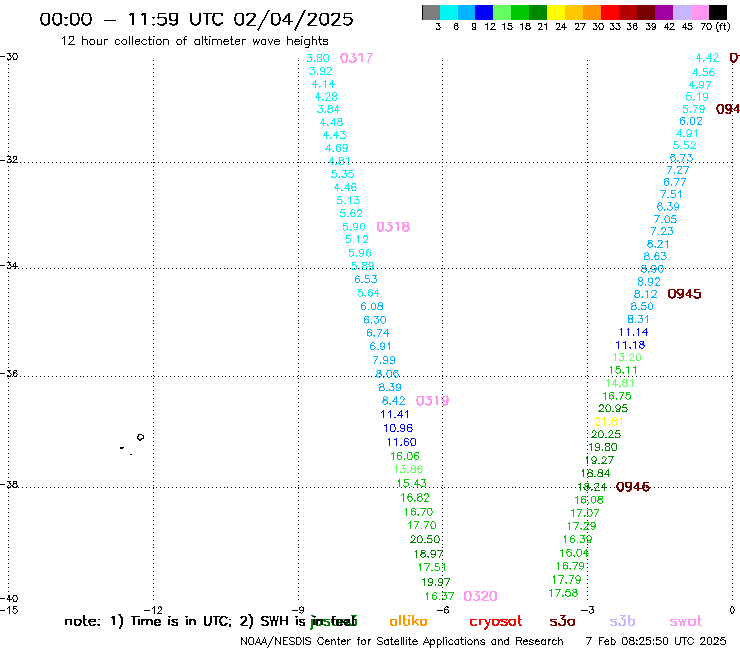
Task: Click the light green value 13.86
Action: pos(408,469)
